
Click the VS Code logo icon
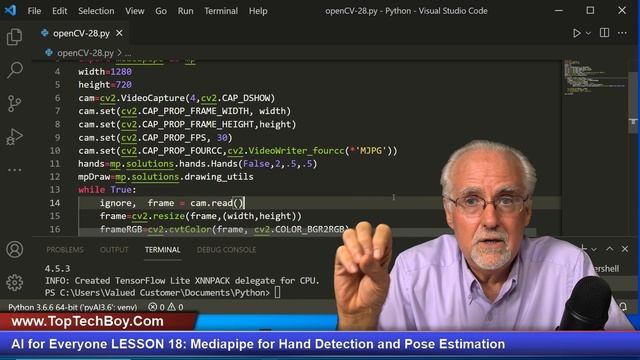[10, 10]
